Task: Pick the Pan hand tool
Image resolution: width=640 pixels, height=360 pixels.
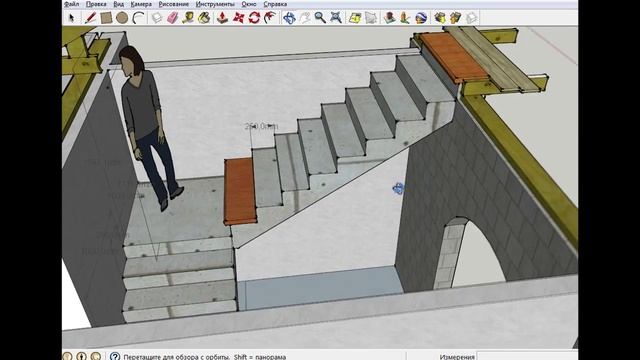Action: click(x=305, y=18)
